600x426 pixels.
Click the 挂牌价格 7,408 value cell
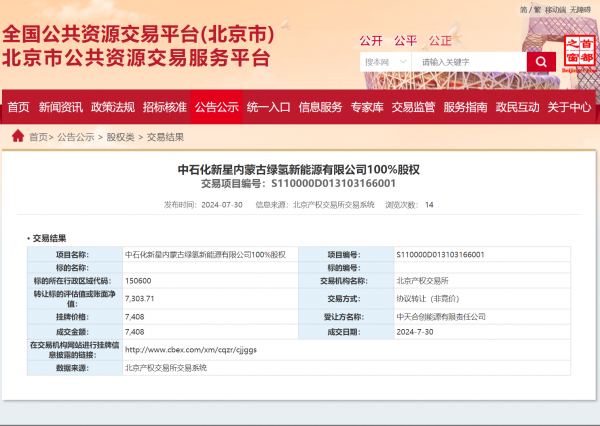(210, 317)
